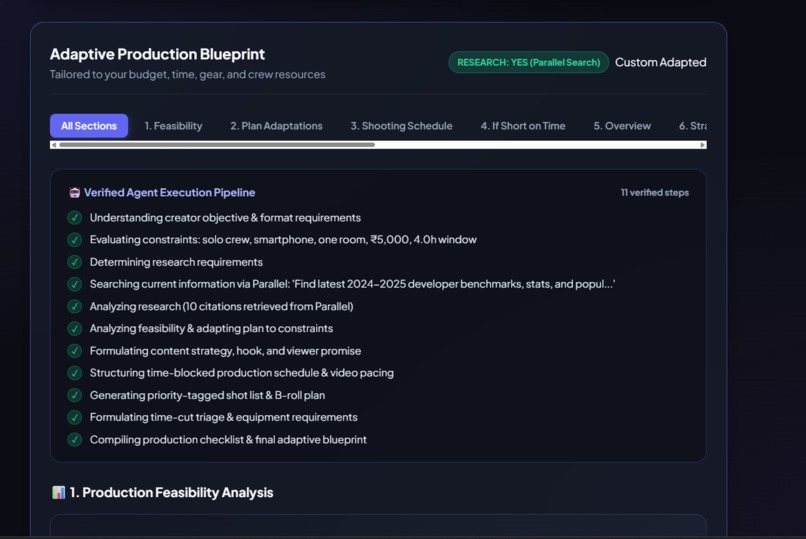The height and width of the screenshot is (539, 806).
Task: Click checkmark for Structuring time-blocked schedule step
Action: tap(75, 373)
